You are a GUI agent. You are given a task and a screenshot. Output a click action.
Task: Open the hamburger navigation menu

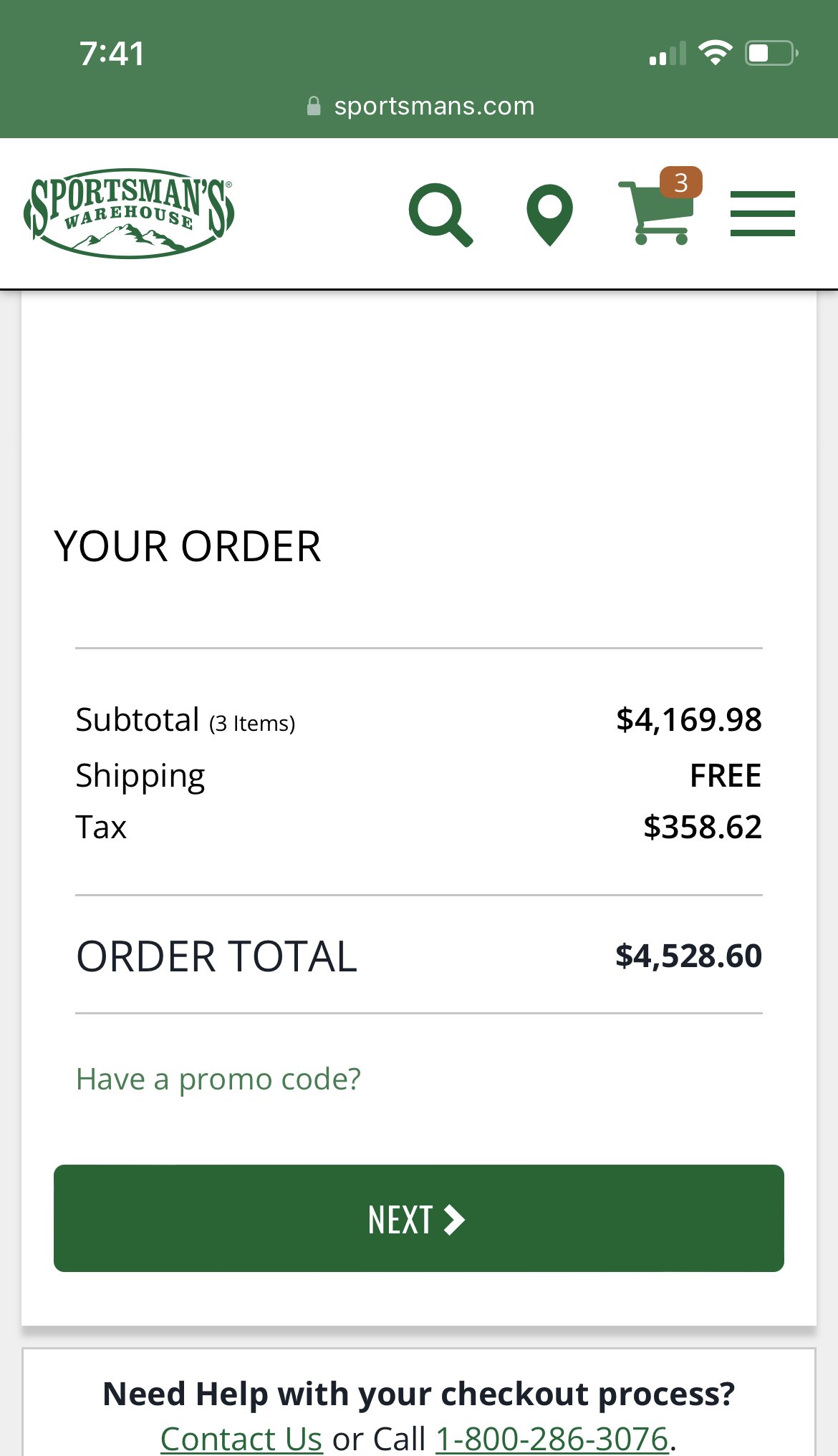tap(762, 213)
